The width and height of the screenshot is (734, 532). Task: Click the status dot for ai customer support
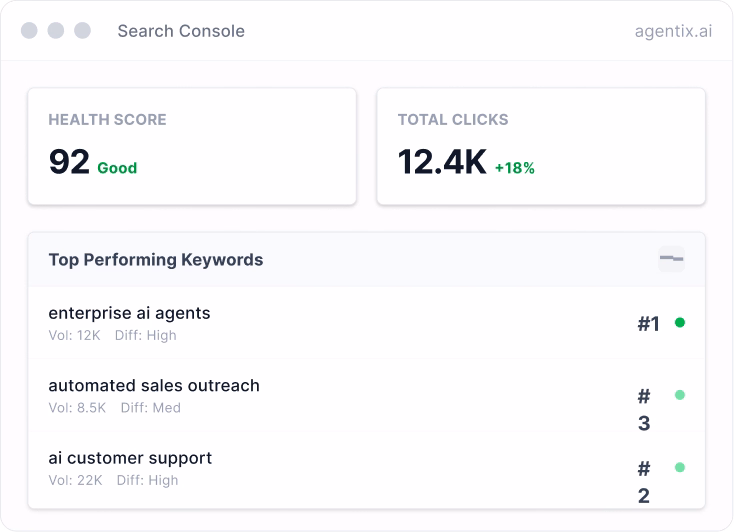680,467
